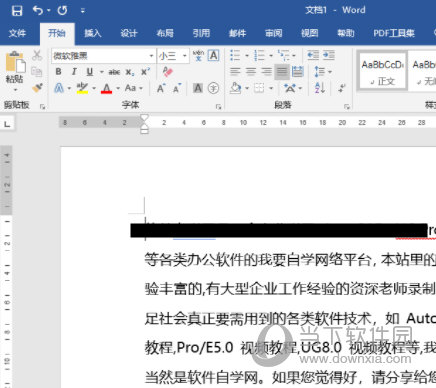Open the undo history dropdown arrow
This screenshot has height=388, width=436.
point(49,11)
